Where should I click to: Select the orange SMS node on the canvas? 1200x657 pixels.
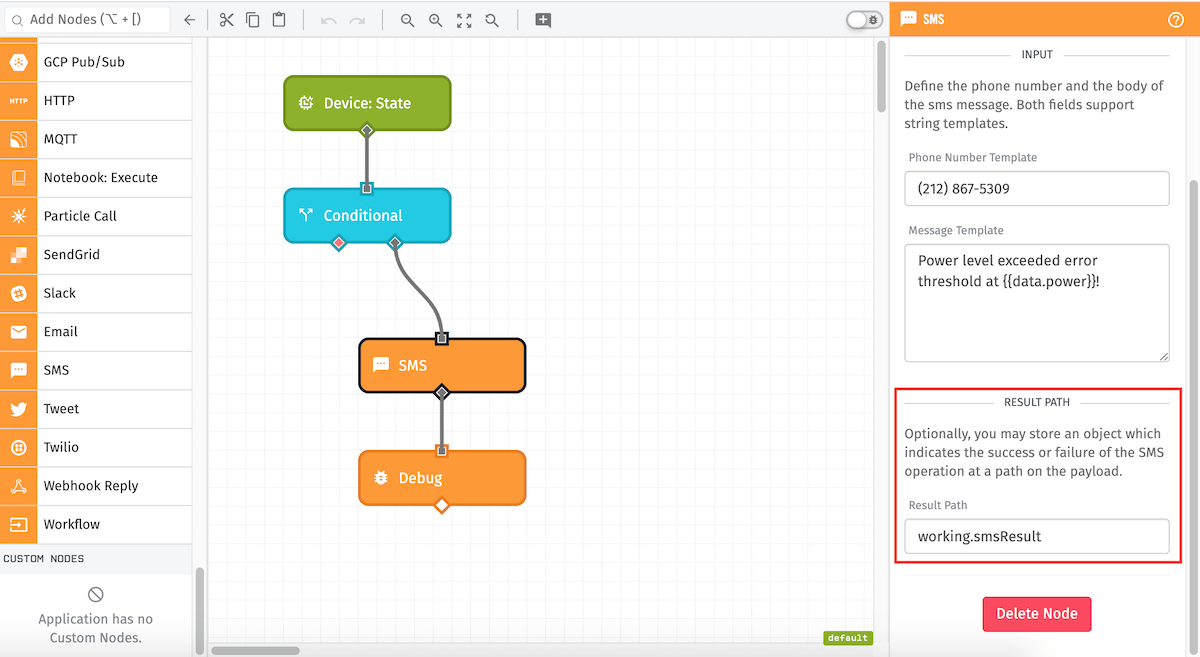tap(442, 365)
